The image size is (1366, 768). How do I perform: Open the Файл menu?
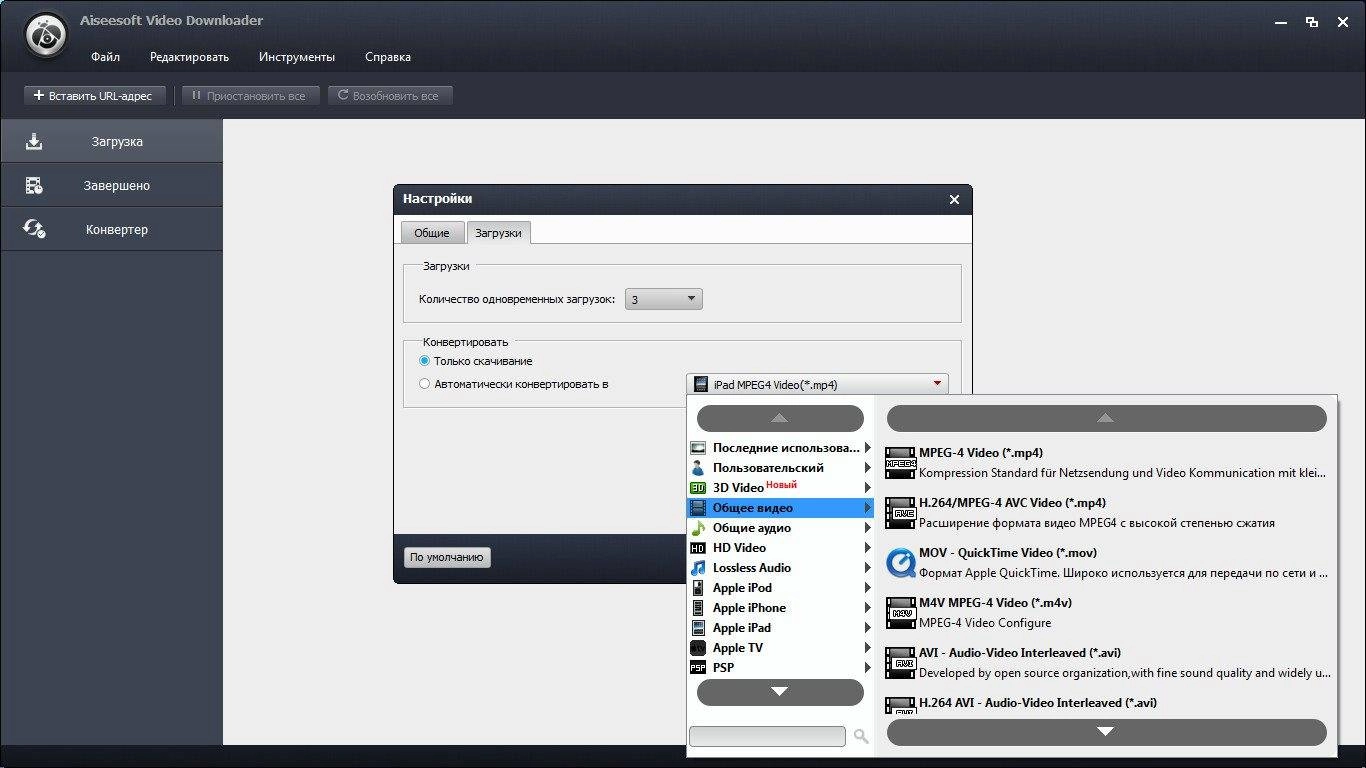[105, 57]
